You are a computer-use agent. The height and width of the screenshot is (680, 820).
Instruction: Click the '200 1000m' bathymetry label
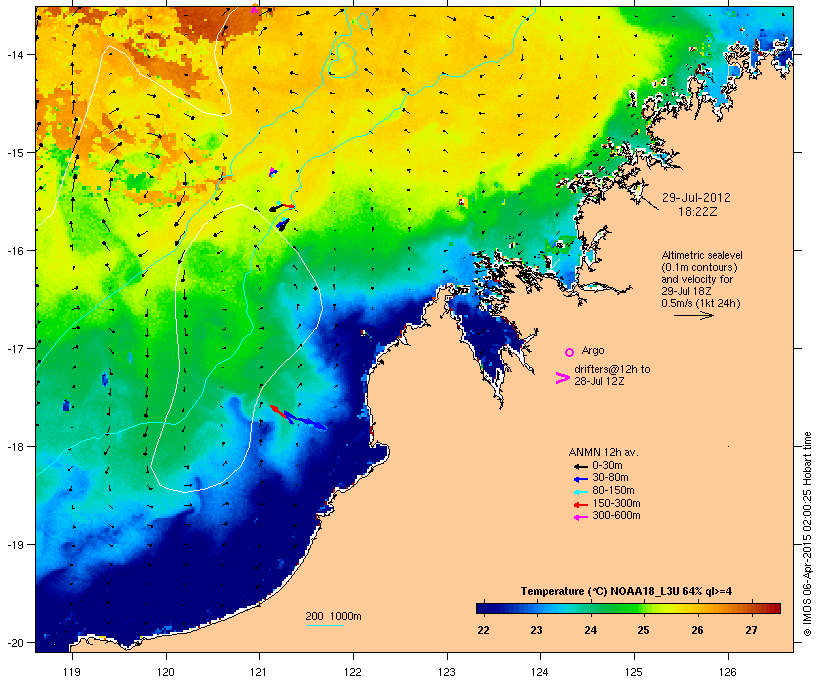tap(333, 616)
